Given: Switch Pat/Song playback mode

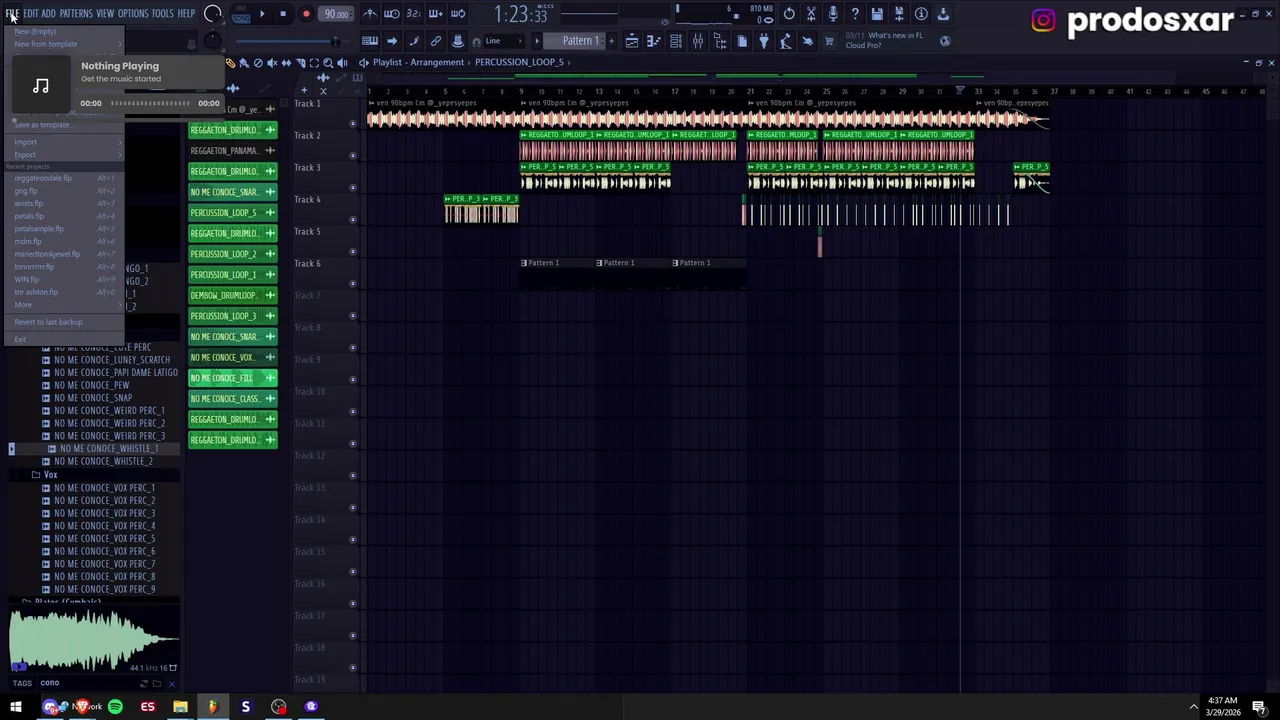Looking at the screenshot, I should [x=241, y=14].
